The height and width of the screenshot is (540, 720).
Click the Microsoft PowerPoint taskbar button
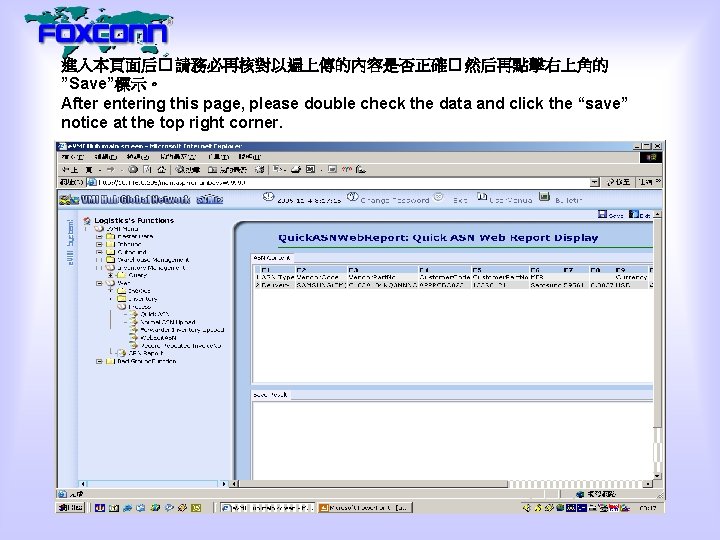pyautogui.click(x=365, y=507)
